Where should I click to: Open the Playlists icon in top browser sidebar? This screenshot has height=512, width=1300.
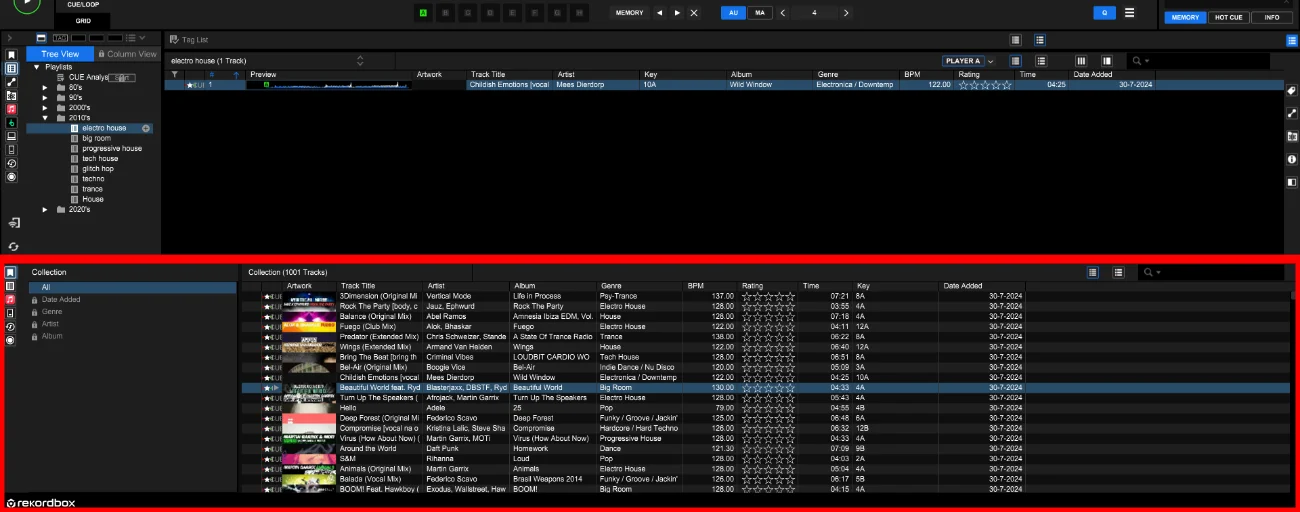(12, 69)
